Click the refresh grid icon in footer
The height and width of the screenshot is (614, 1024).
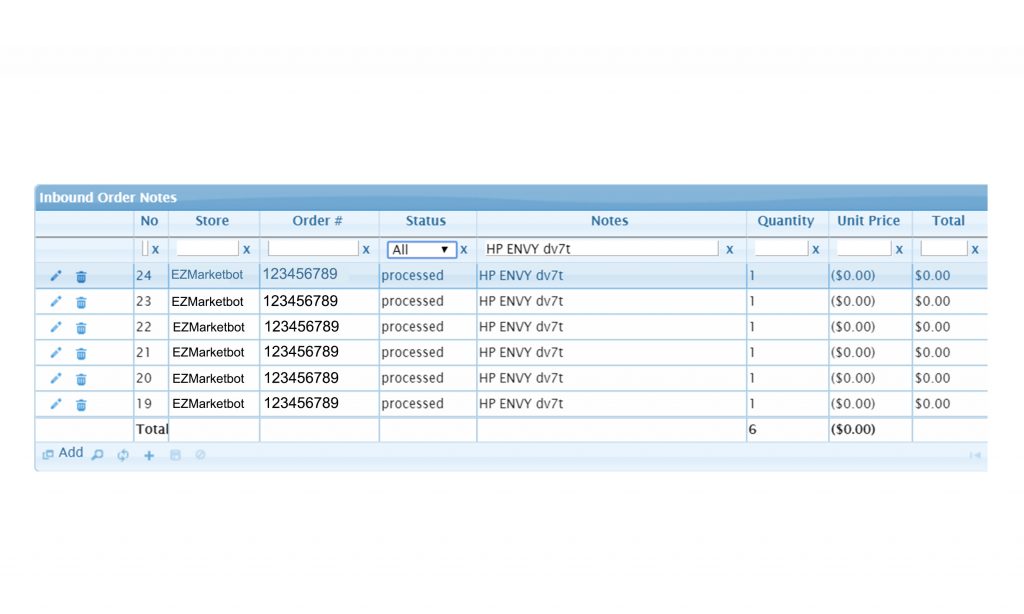tap(123, 455)
